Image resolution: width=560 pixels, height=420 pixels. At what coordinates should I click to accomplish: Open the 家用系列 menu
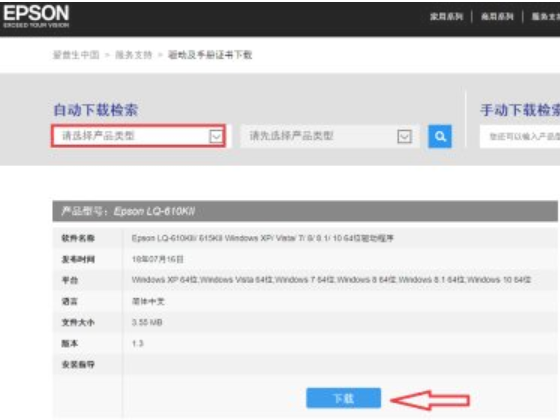point(446,16)
